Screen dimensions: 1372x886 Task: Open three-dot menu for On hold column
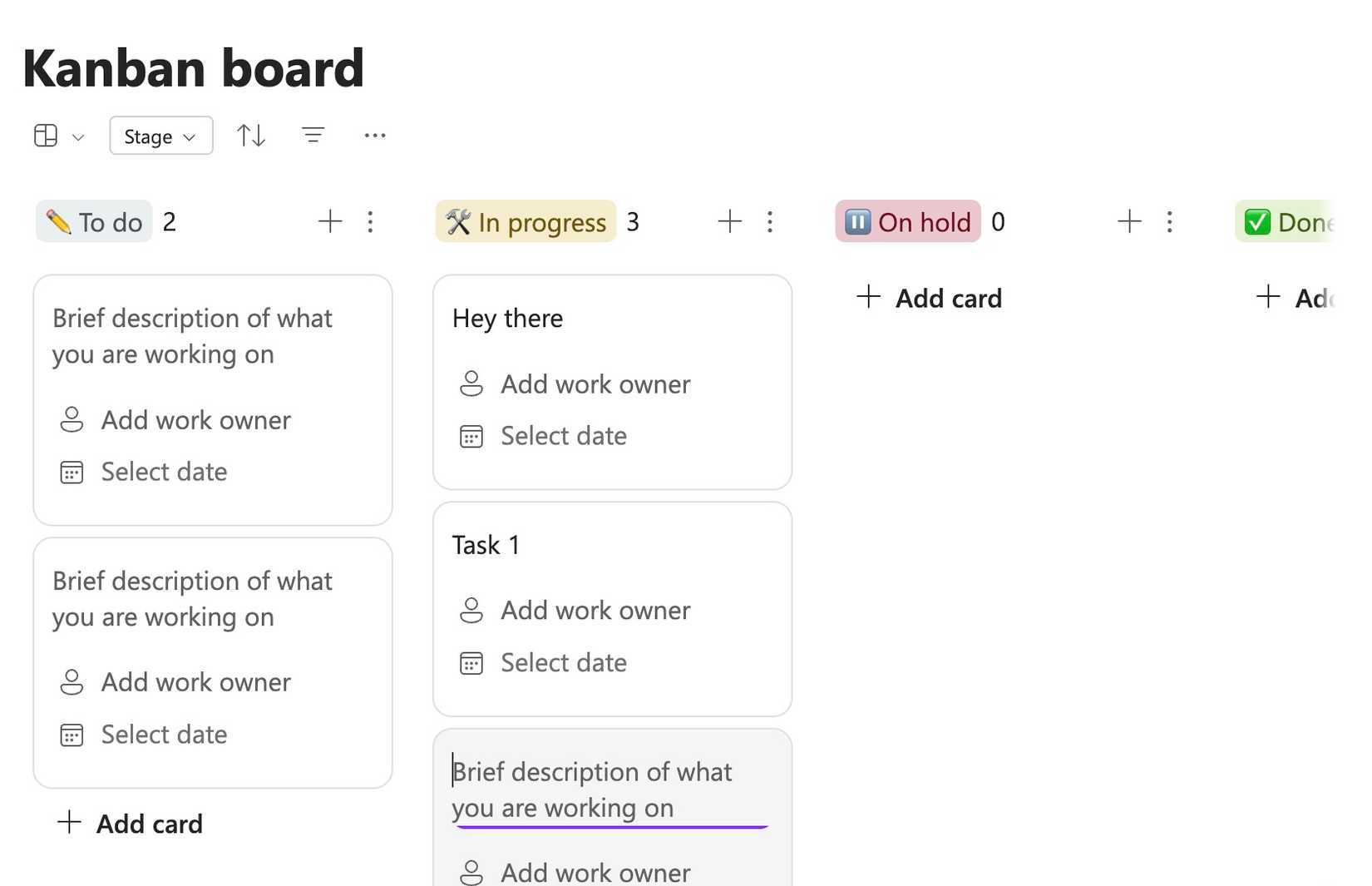click(1169, 221)
